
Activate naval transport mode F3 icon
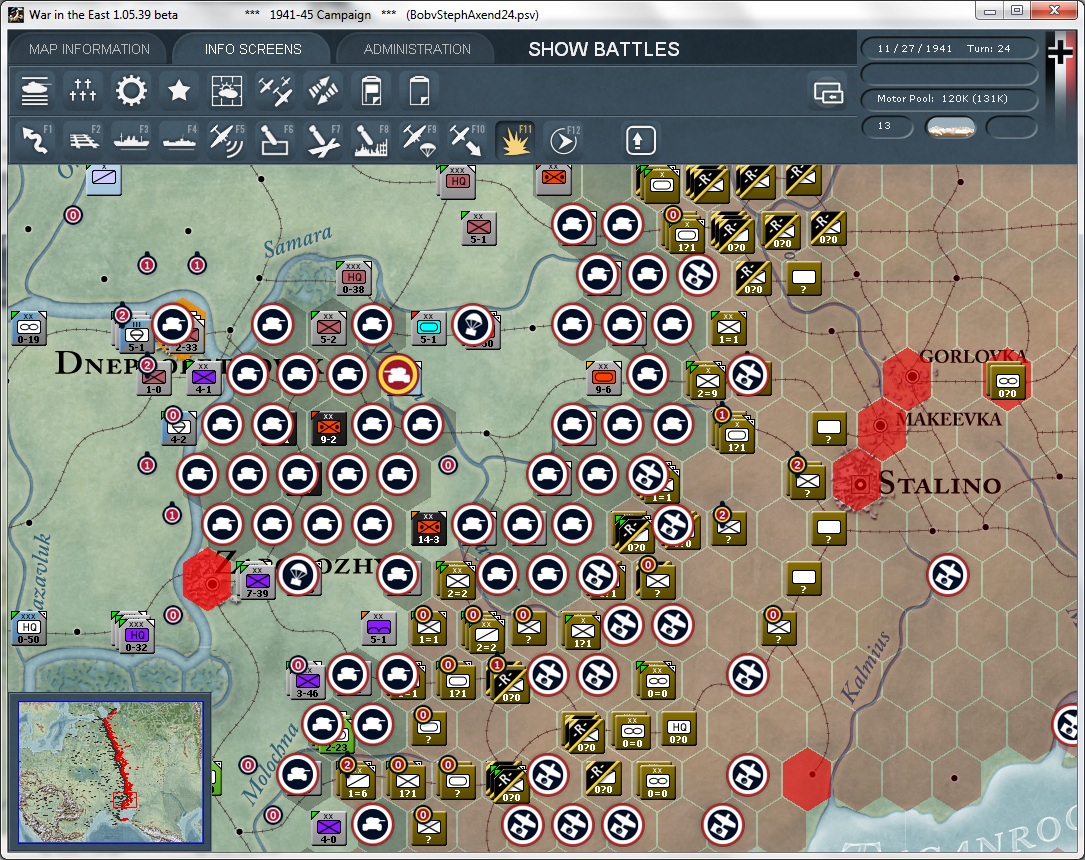click(x=131, y=140)
